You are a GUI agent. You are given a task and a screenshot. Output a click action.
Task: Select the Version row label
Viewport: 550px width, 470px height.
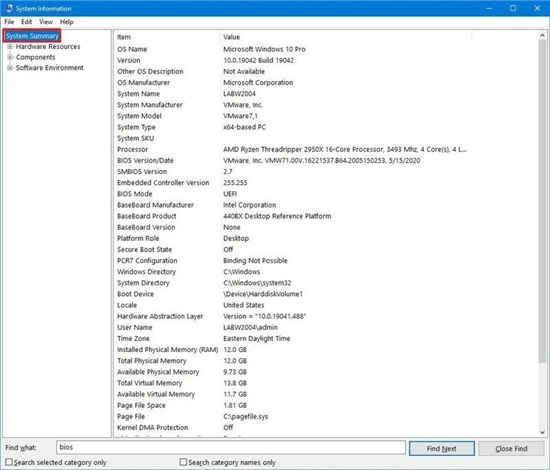(129, 60)
